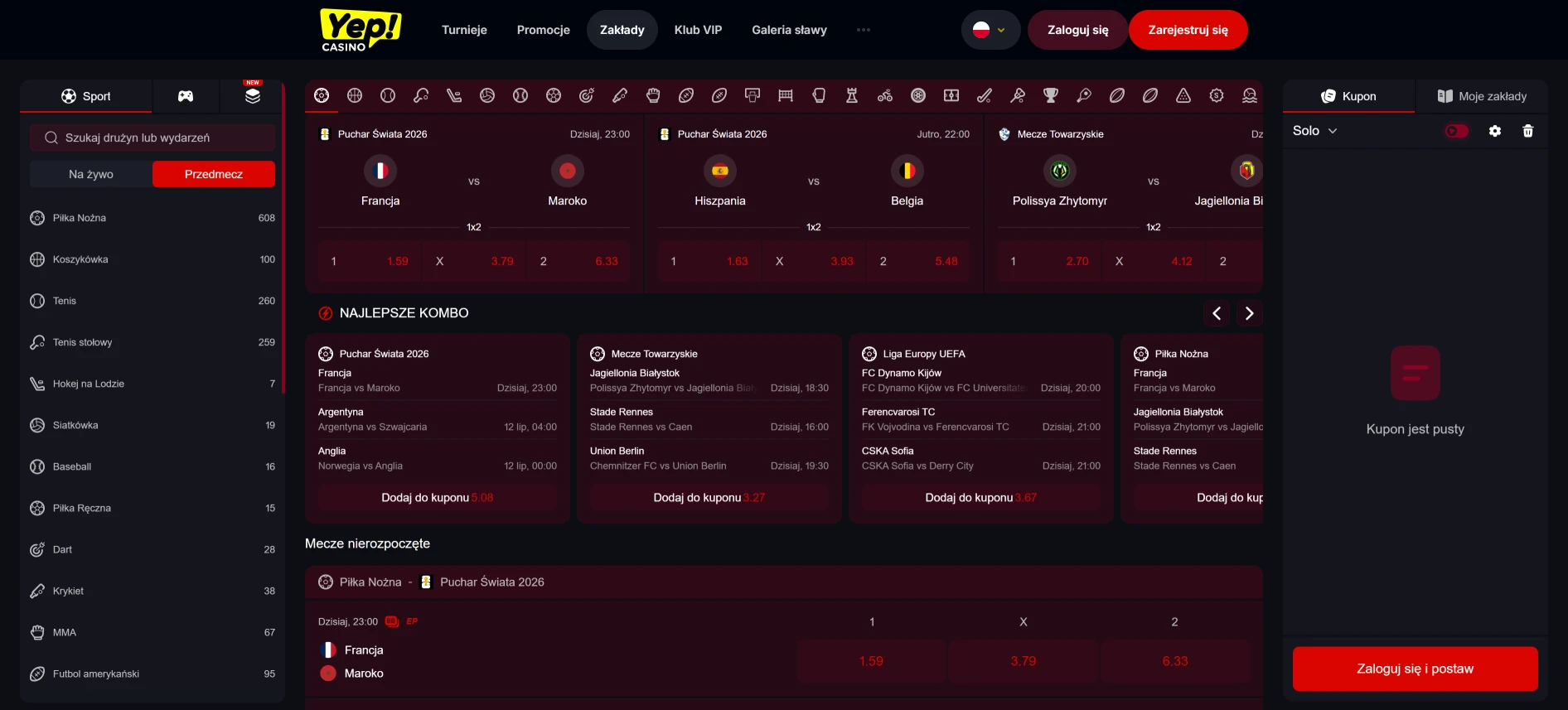Bet on Belgia win at 5.48
The height and width of the screenshot is (710, 1568).
(x=918, y=261)
